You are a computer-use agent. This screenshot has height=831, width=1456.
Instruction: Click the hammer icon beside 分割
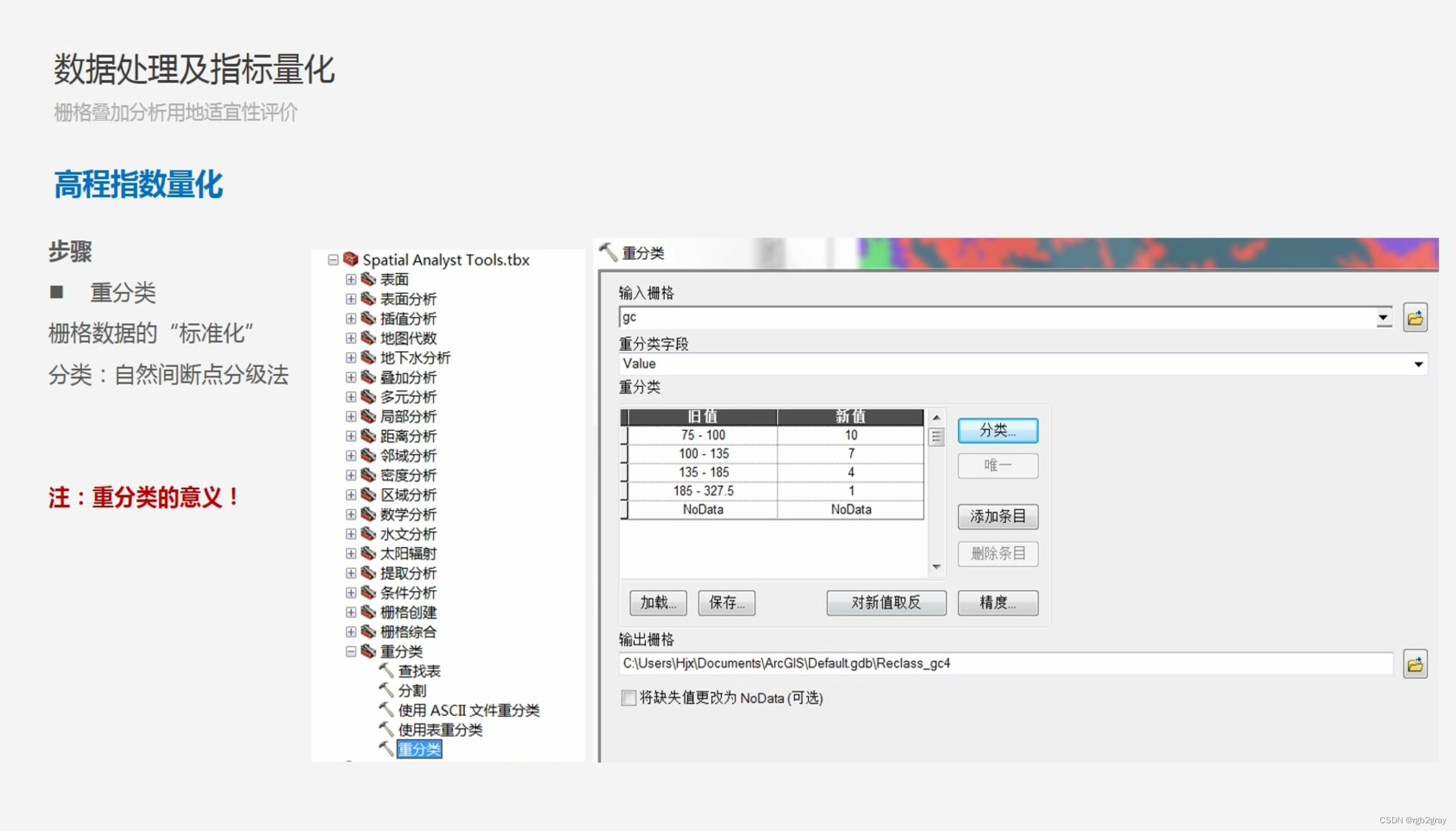pos(387,689)
